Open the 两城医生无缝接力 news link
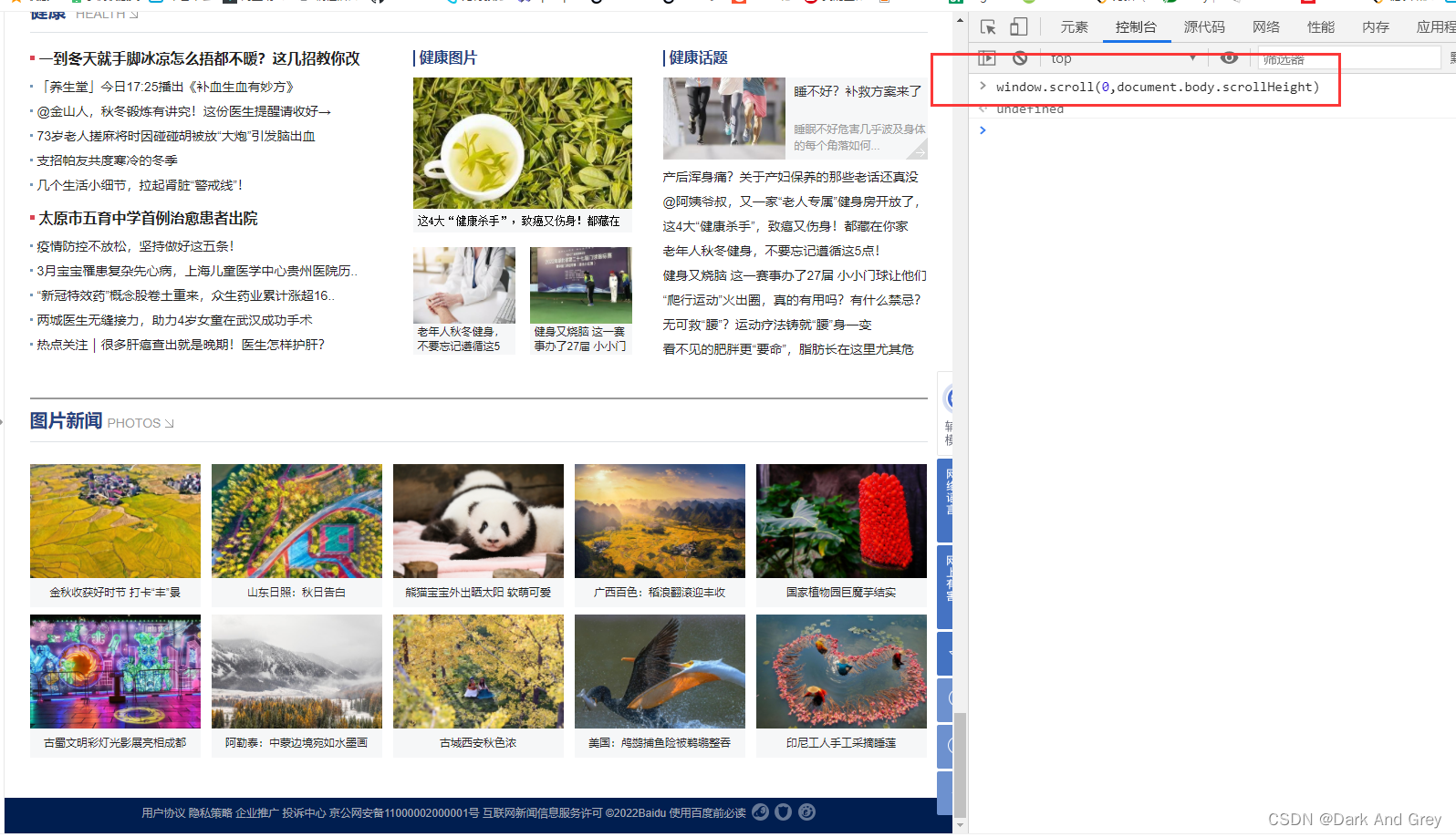The height and width of the screenshot is (837, 1456). coord(174,321)
